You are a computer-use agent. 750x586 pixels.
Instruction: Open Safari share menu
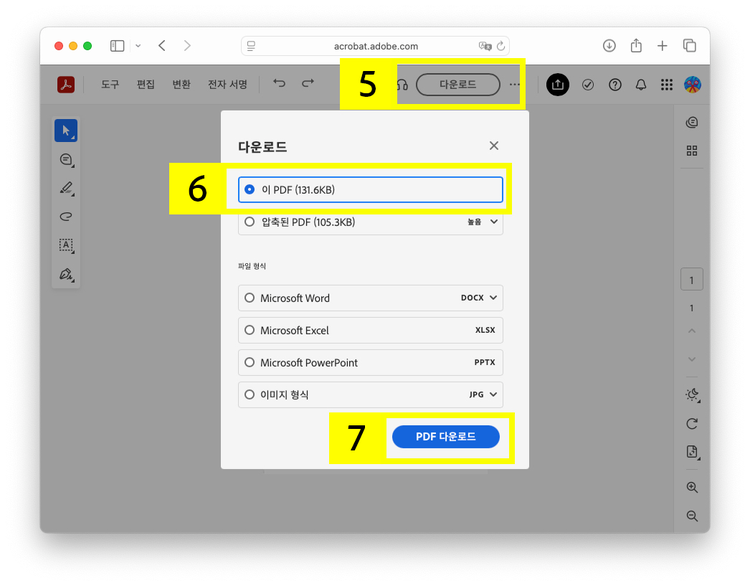[x=636, y=46]
